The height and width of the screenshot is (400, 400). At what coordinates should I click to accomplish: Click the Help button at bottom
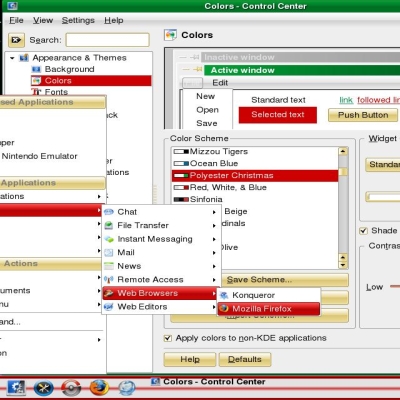tap(190, 359)
